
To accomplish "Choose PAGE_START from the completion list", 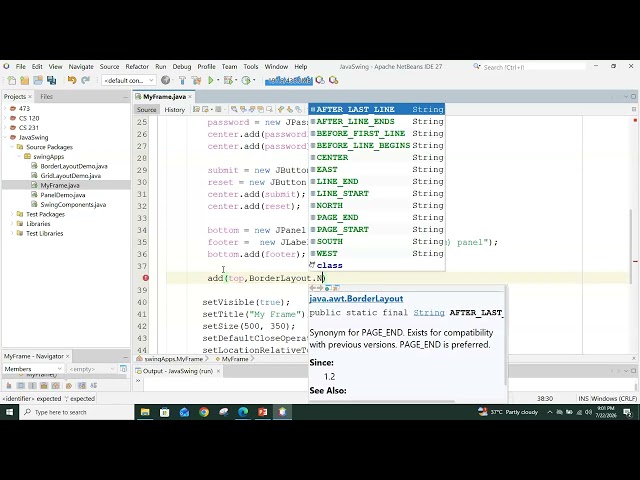I will point(377,229).
